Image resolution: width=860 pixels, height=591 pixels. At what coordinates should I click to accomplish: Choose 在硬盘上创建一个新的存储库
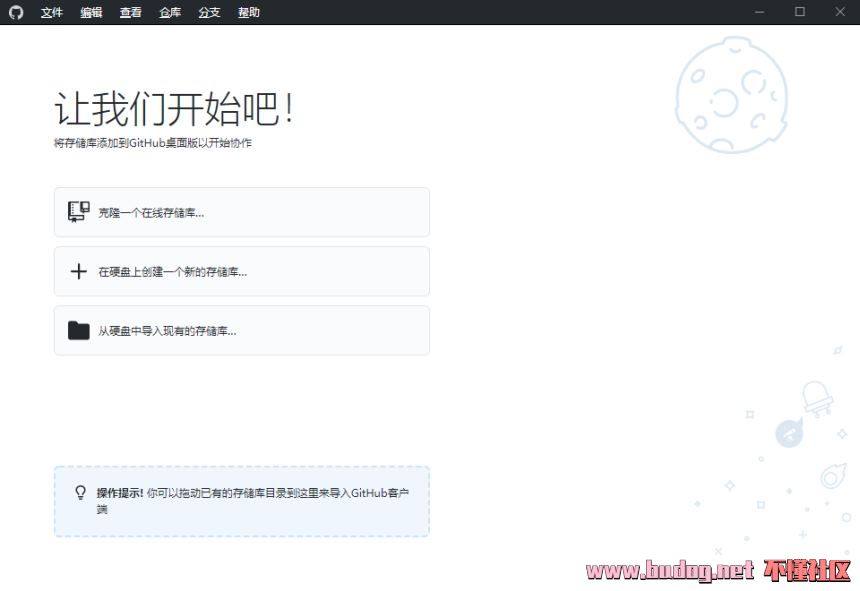point(172,272)
